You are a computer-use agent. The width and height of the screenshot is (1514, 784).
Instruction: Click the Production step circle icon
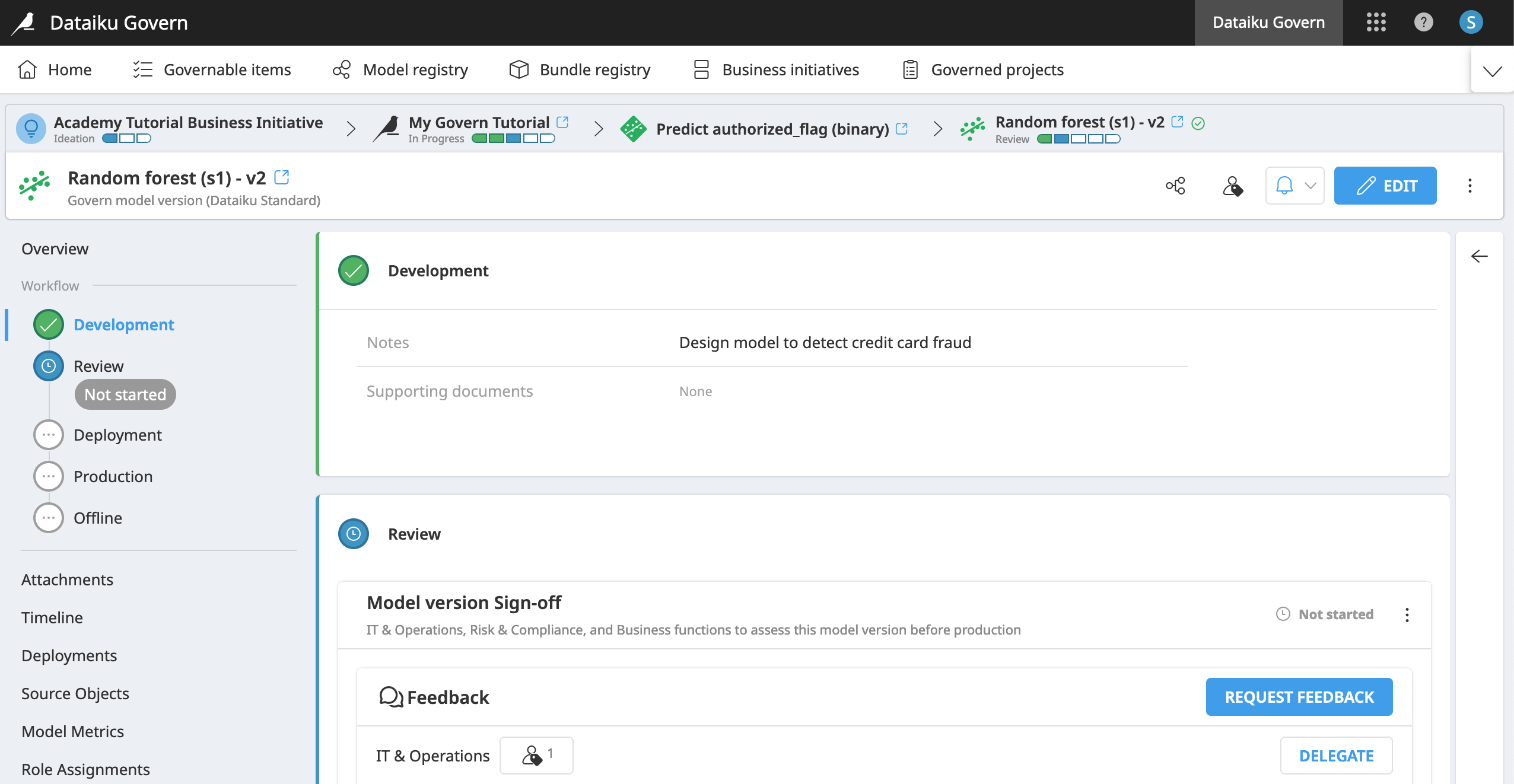pyautogui.click(x=49, y=476)
